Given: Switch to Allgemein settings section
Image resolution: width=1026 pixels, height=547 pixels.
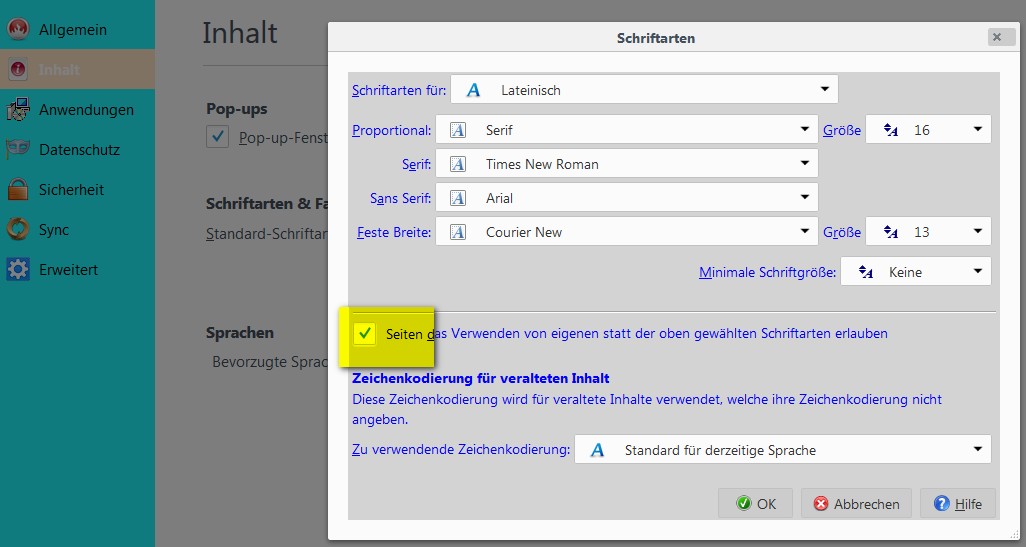Looking at the screenshot, I should pos(77,29).
